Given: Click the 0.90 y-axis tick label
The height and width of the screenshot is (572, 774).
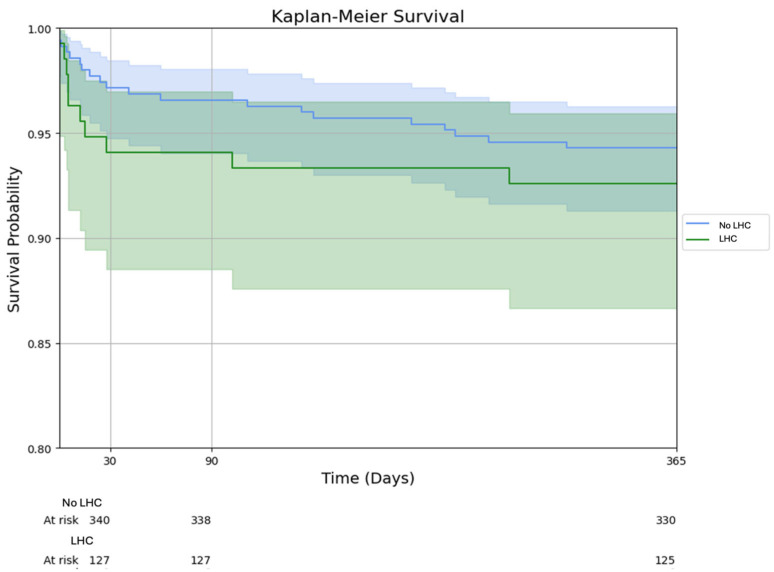Looking at the screenshot, I should (x=39, y=239).
